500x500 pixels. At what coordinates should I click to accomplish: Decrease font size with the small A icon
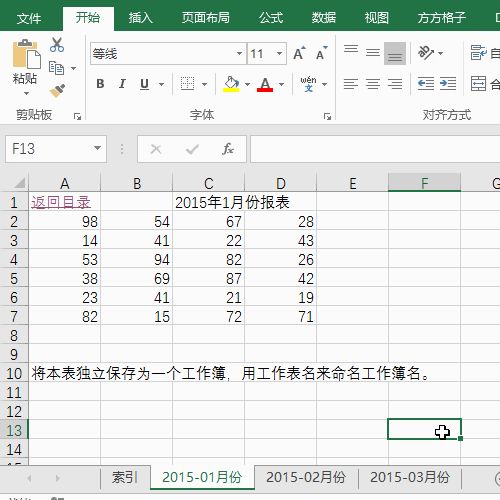[322, 53]
